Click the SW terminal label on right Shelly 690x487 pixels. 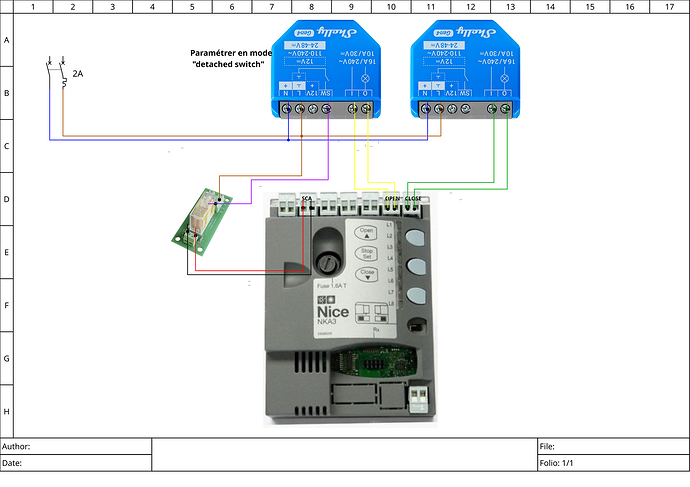(465, 93)
